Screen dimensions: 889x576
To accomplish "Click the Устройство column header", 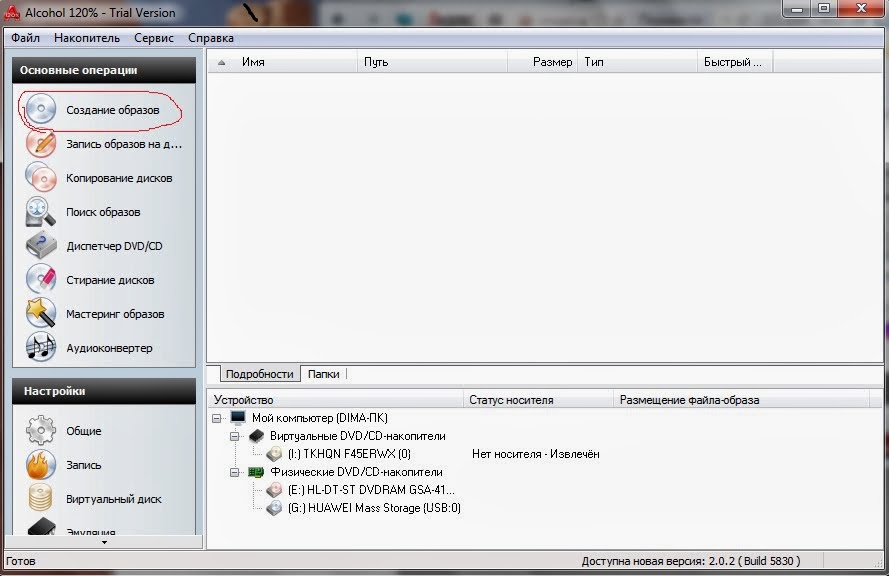I will pyautogui.click(x=336, y=400).
